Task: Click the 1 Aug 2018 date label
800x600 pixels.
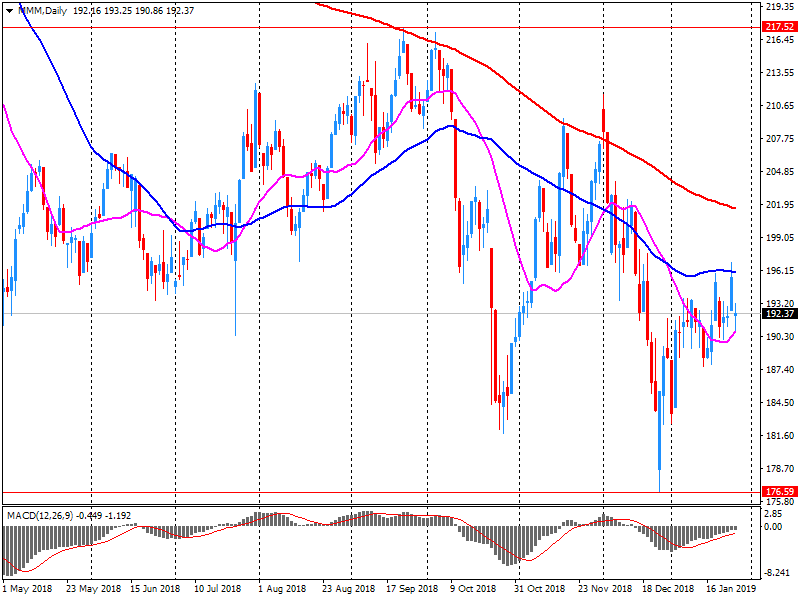Action: (282, 588)
